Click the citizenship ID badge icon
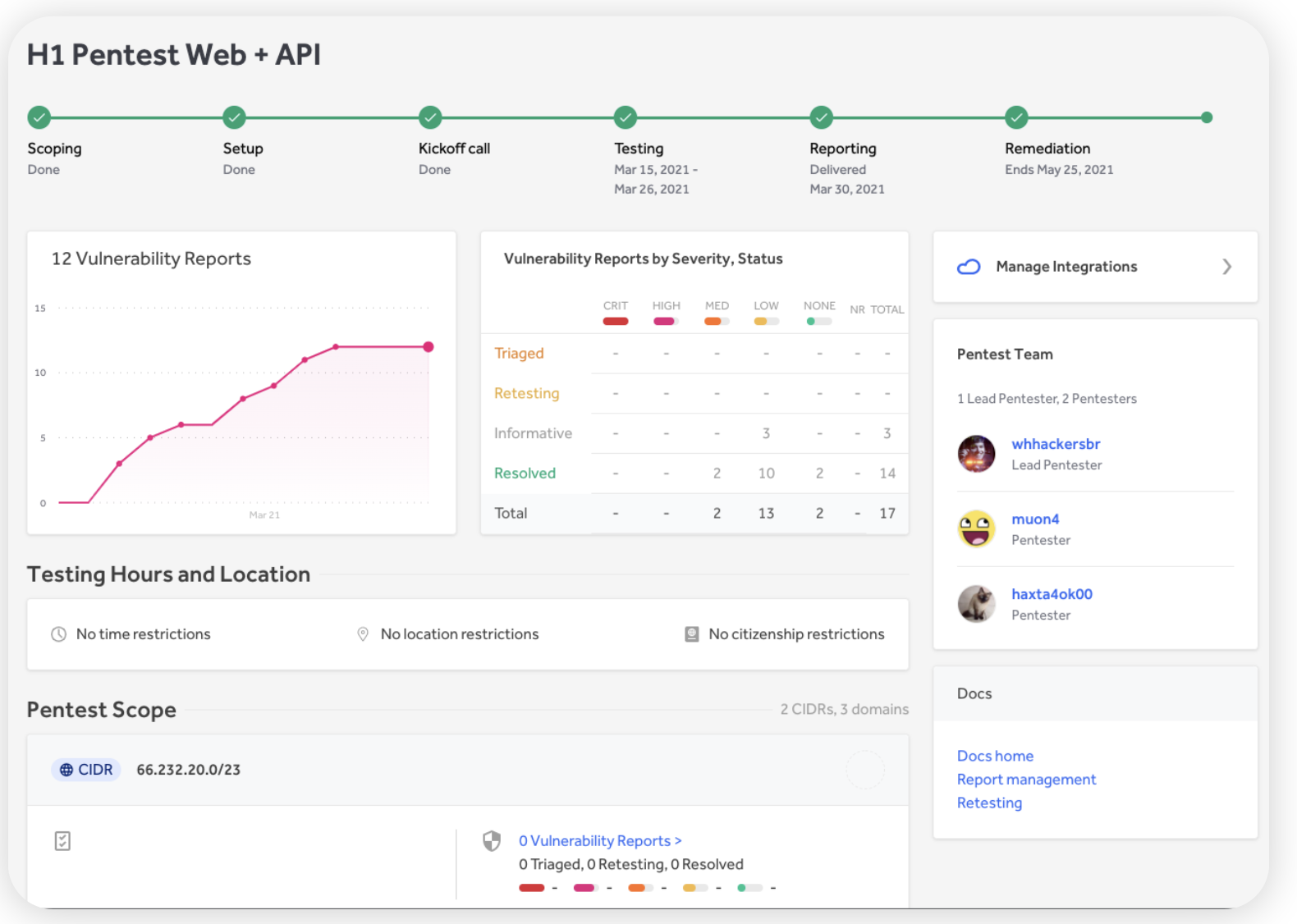 (692, 634)
